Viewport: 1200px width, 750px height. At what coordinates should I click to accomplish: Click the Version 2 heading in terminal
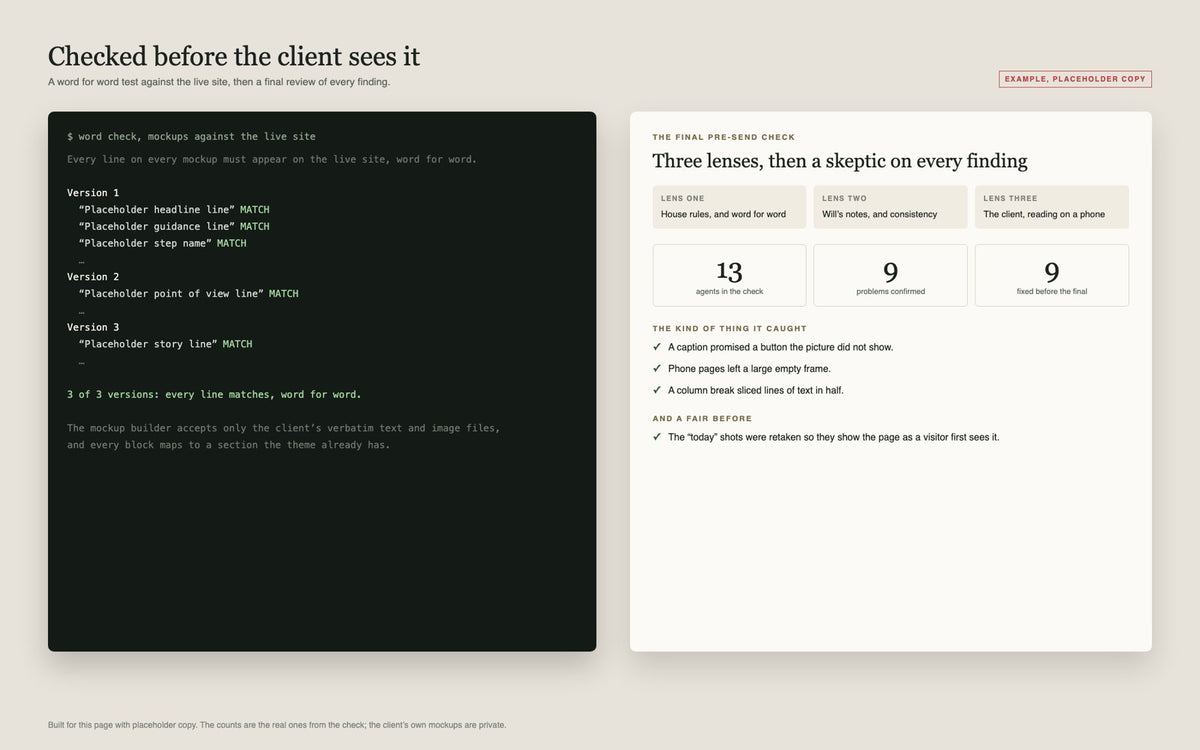coord(93,277)
